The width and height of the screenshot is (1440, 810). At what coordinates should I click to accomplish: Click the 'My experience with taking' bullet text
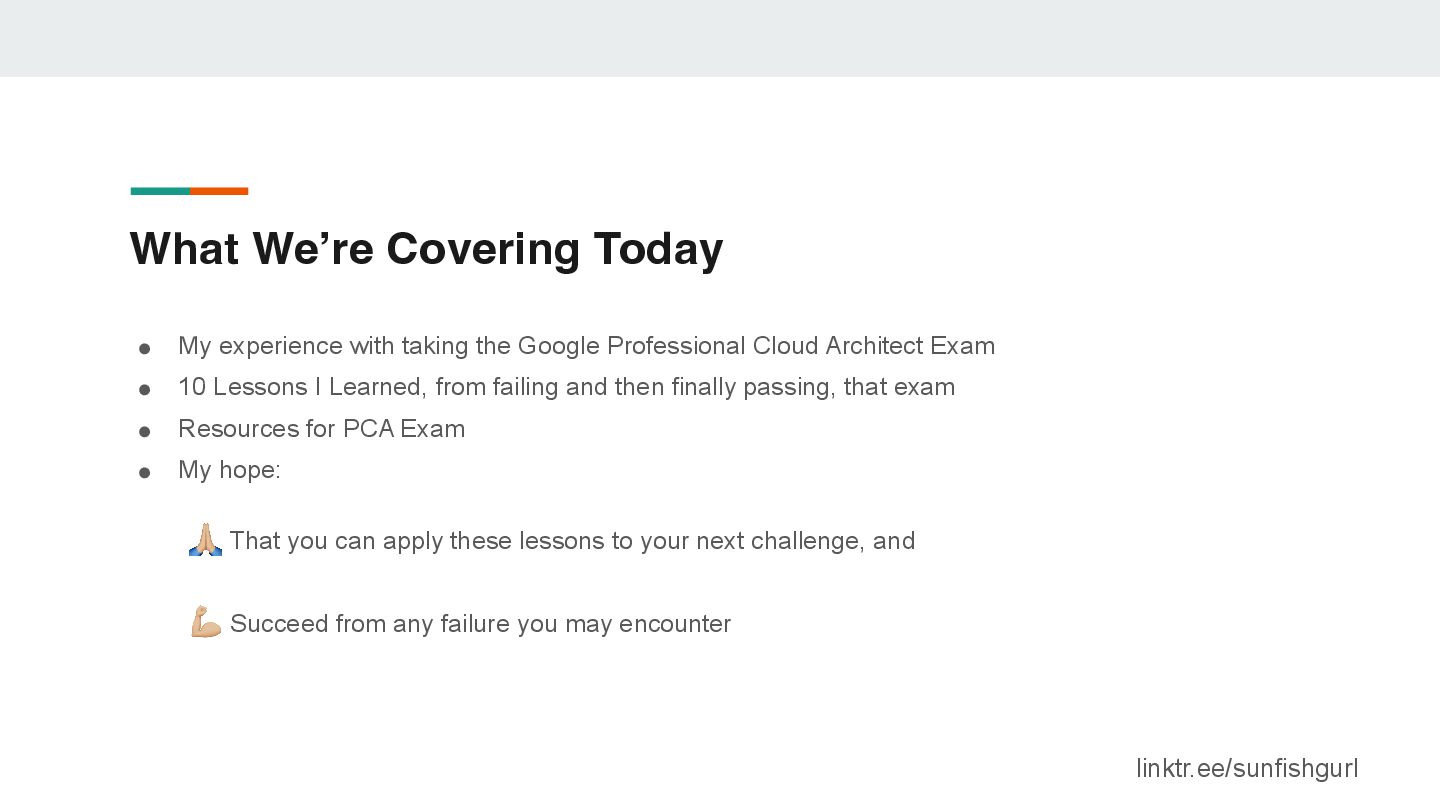[586, 346]
